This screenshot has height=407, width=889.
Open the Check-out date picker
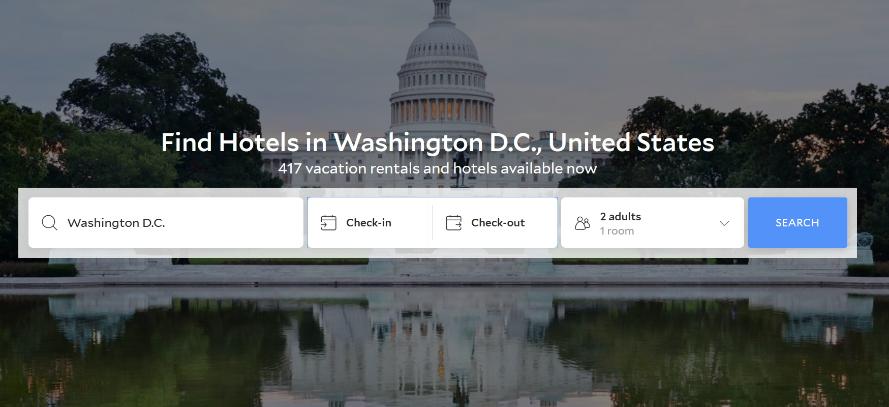495,223
